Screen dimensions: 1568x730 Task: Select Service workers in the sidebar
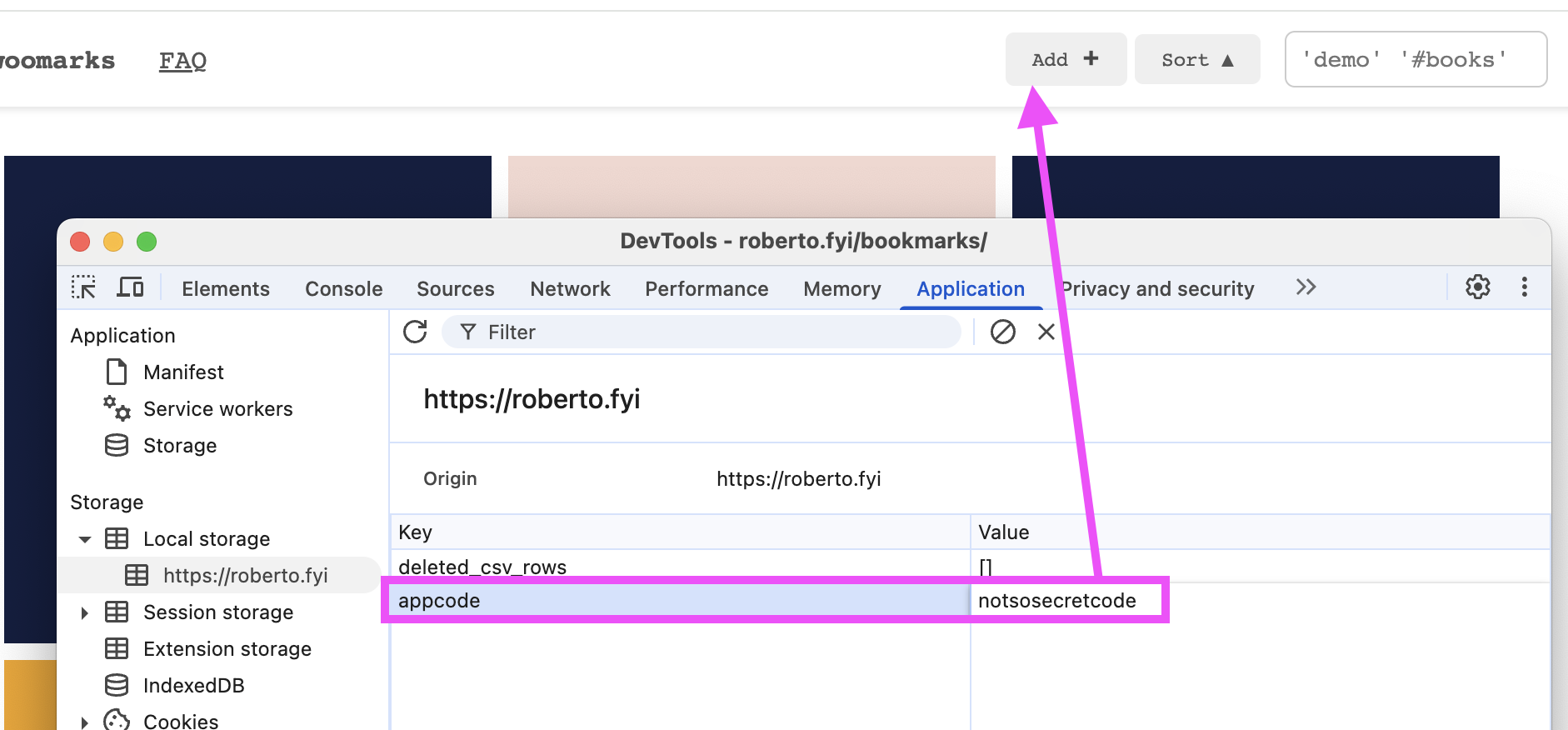tap(218, 408)
